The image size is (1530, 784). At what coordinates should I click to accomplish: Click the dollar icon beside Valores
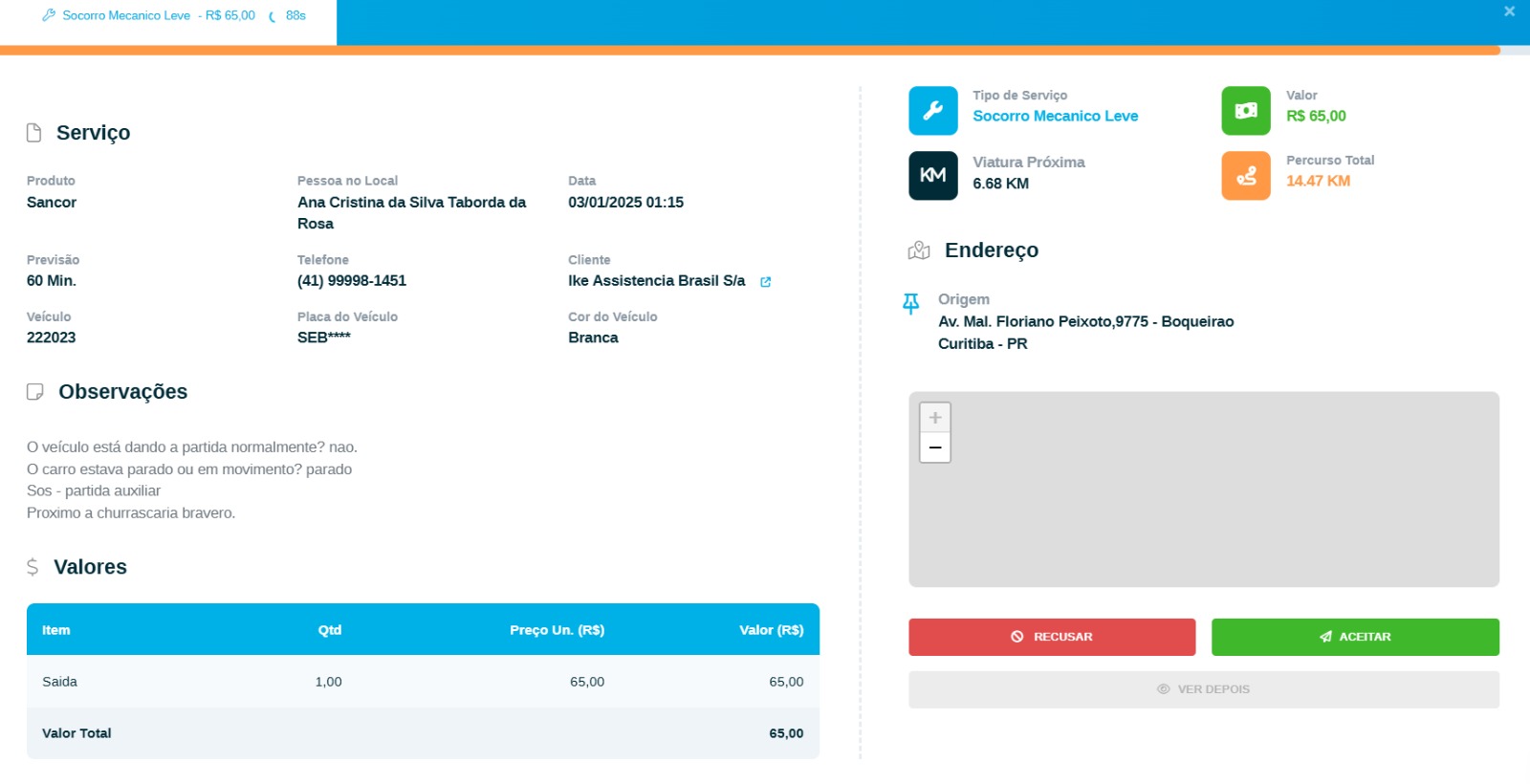[33, 567]
